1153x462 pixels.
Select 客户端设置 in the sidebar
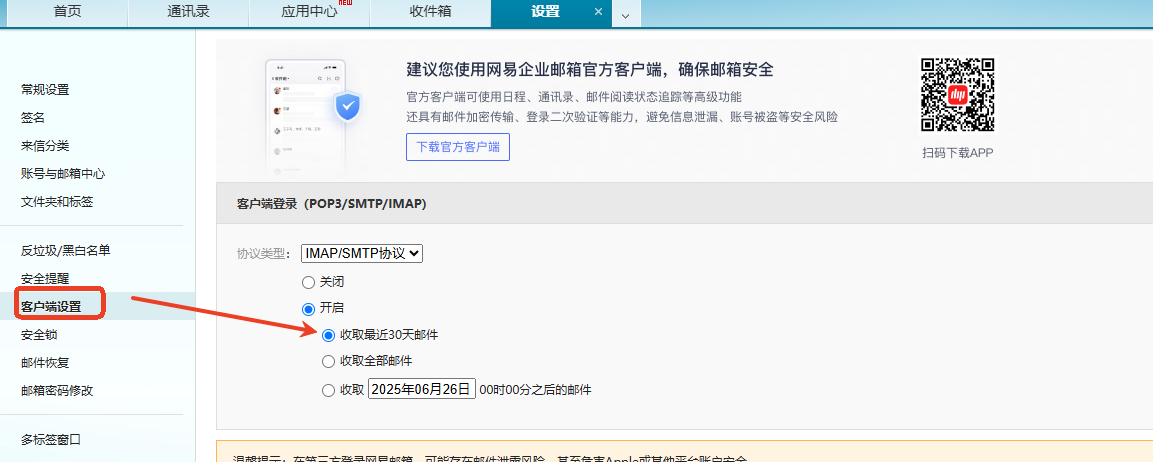tap(51, 307)
